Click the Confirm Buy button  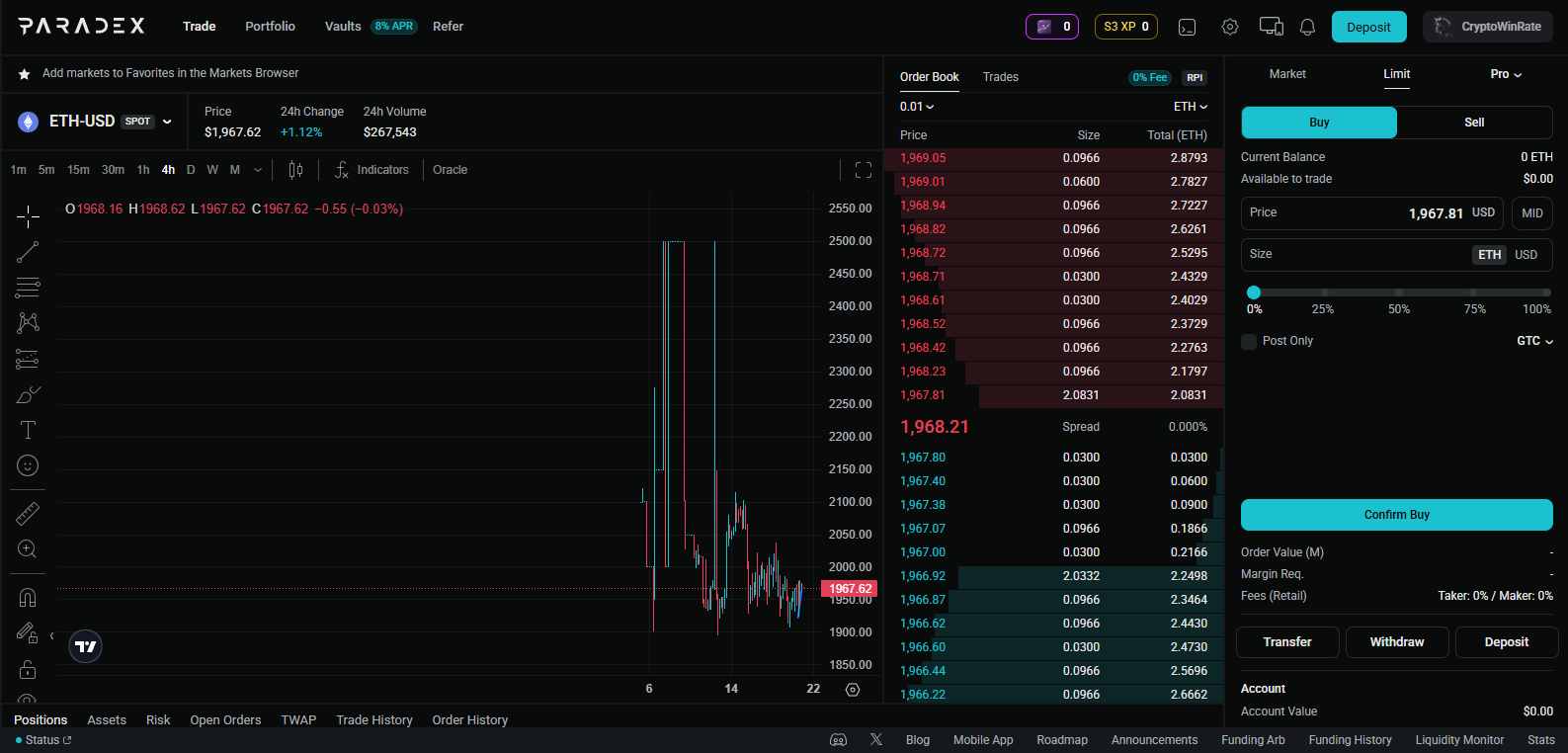pos(1397,515)
